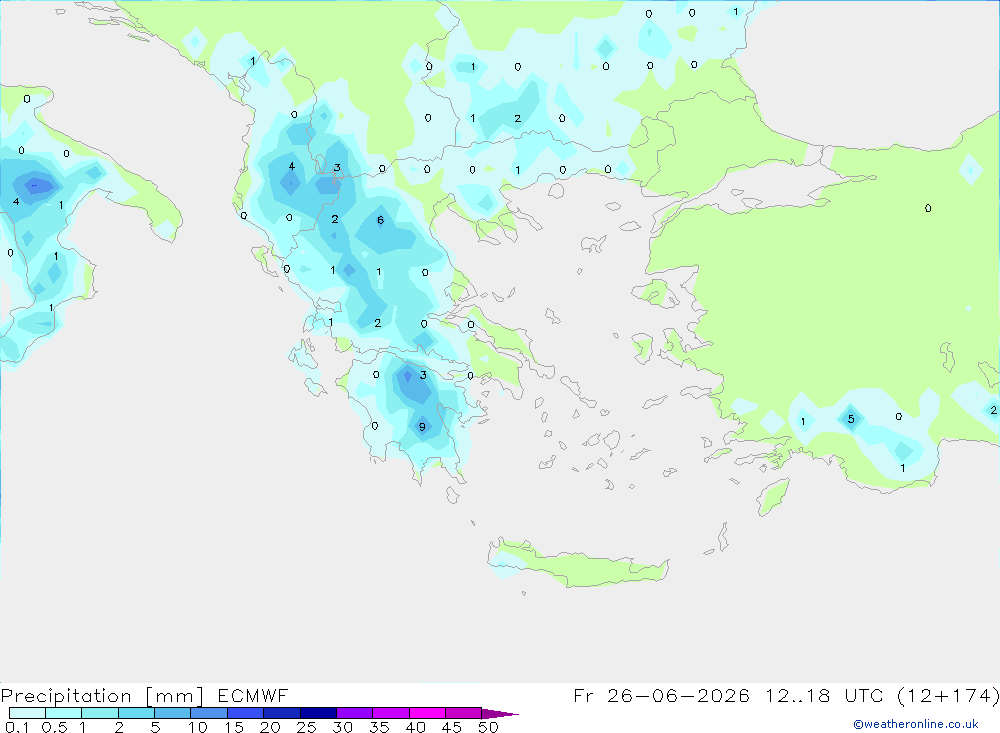Screen dimensions: 1000x733
Task: Click the forecast date 'Fr 26-06-2026' text
Action: [x=661, y=695]
